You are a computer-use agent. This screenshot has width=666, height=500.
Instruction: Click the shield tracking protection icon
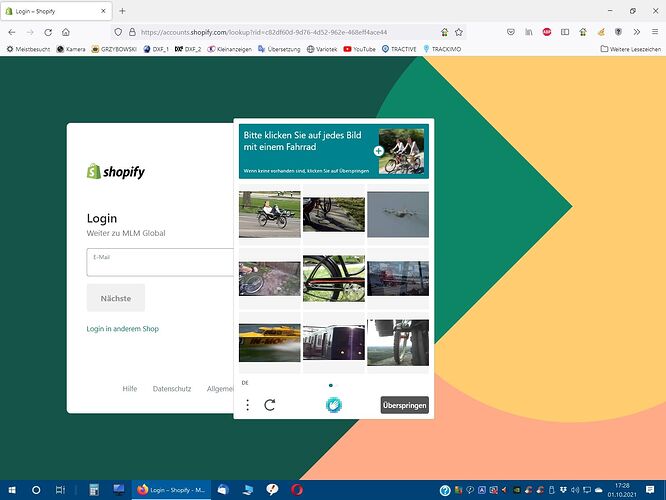[x=118, y=32]
